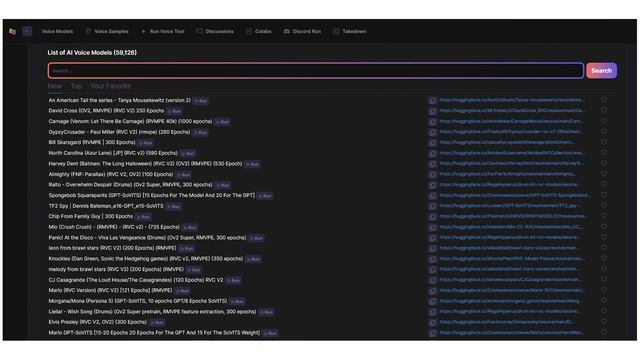The image size is (640, 360).
Task: Copy the link for An American Tail model
Action: click(433, 100)
